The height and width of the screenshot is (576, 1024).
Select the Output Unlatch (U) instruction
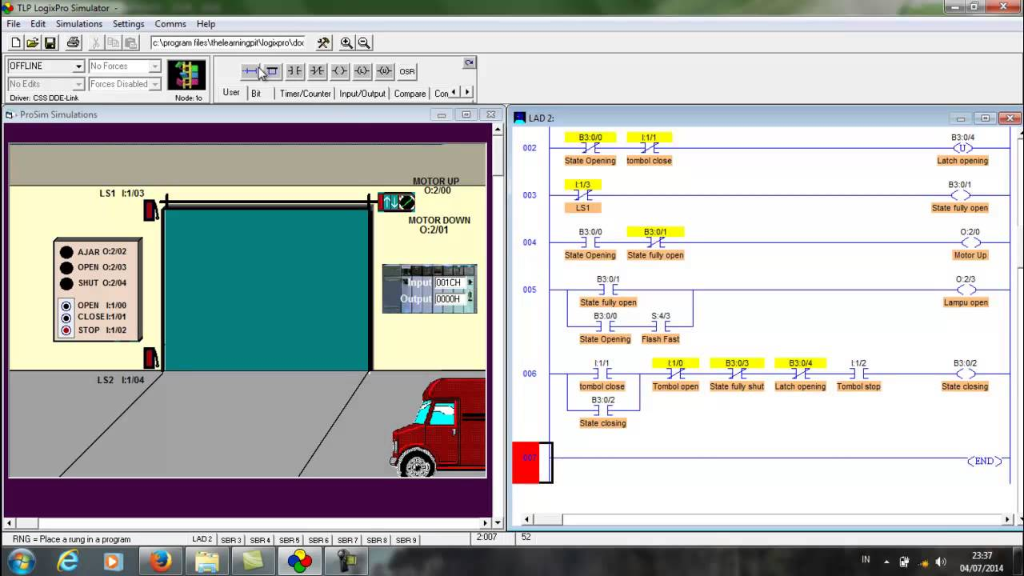[384, 71]
